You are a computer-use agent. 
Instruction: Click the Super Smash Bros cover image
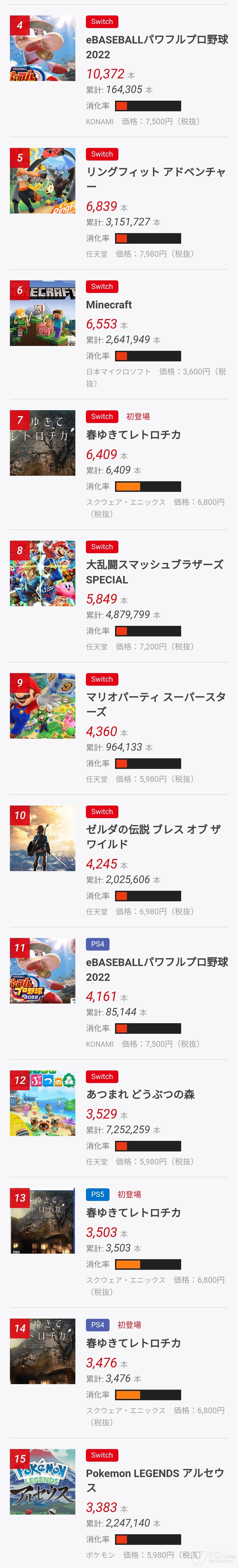(x=43, y=573)
